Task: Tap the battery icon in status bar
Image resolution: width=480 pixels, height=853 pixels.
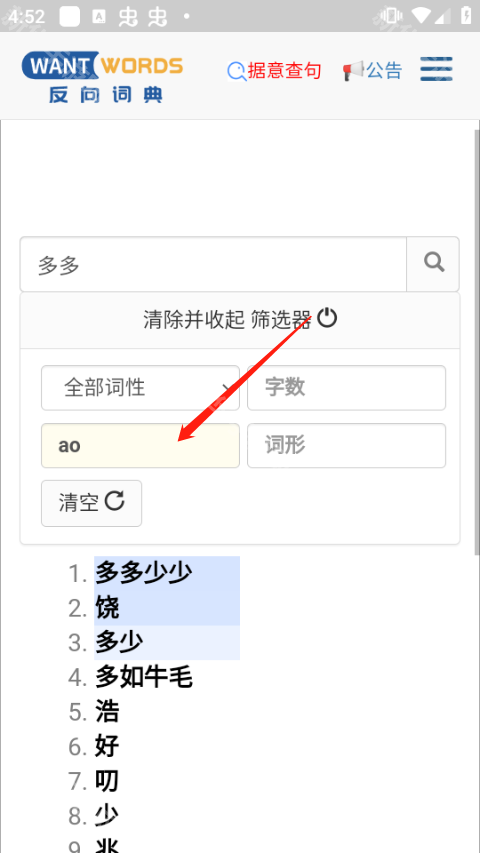Action: click(x=466, y=15)
